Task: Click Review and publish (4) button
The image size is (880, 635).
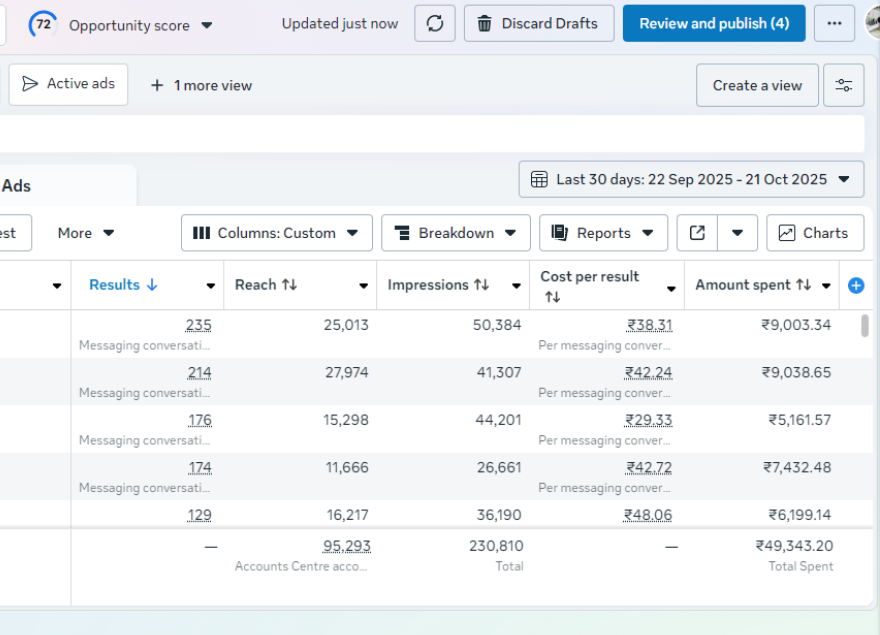Action: 713,23
